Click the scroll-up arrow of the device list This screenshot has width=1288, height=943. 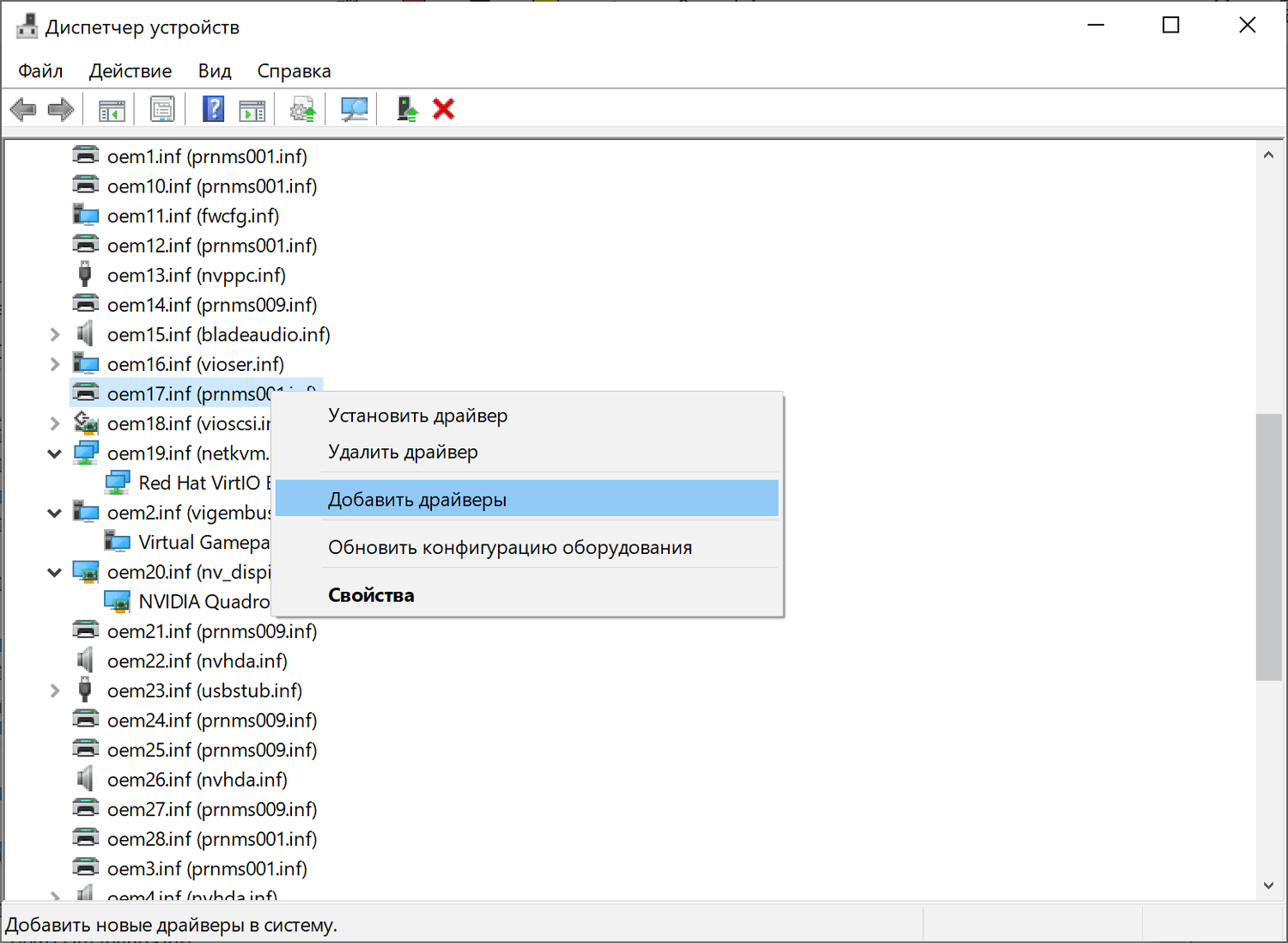click(1268, 155)
